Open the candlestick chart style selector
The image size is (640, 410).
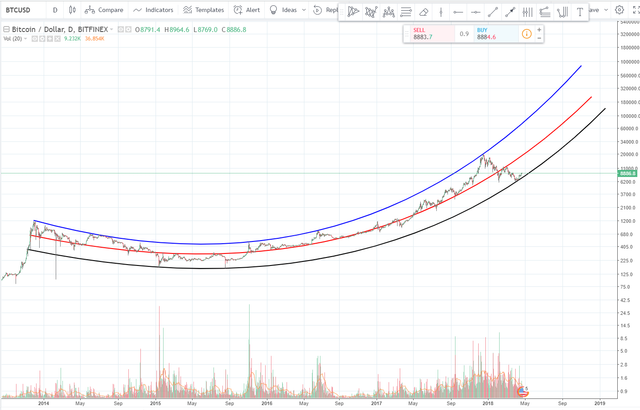(x=72, y=10)
